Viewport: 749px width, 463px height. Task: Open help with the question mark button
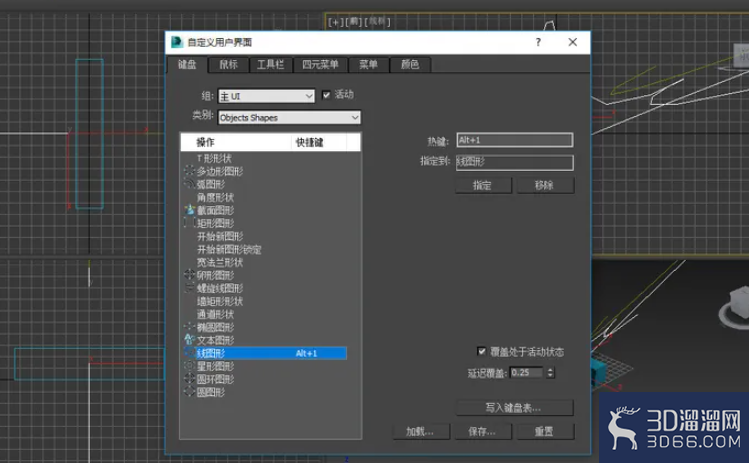pos(538,42)
